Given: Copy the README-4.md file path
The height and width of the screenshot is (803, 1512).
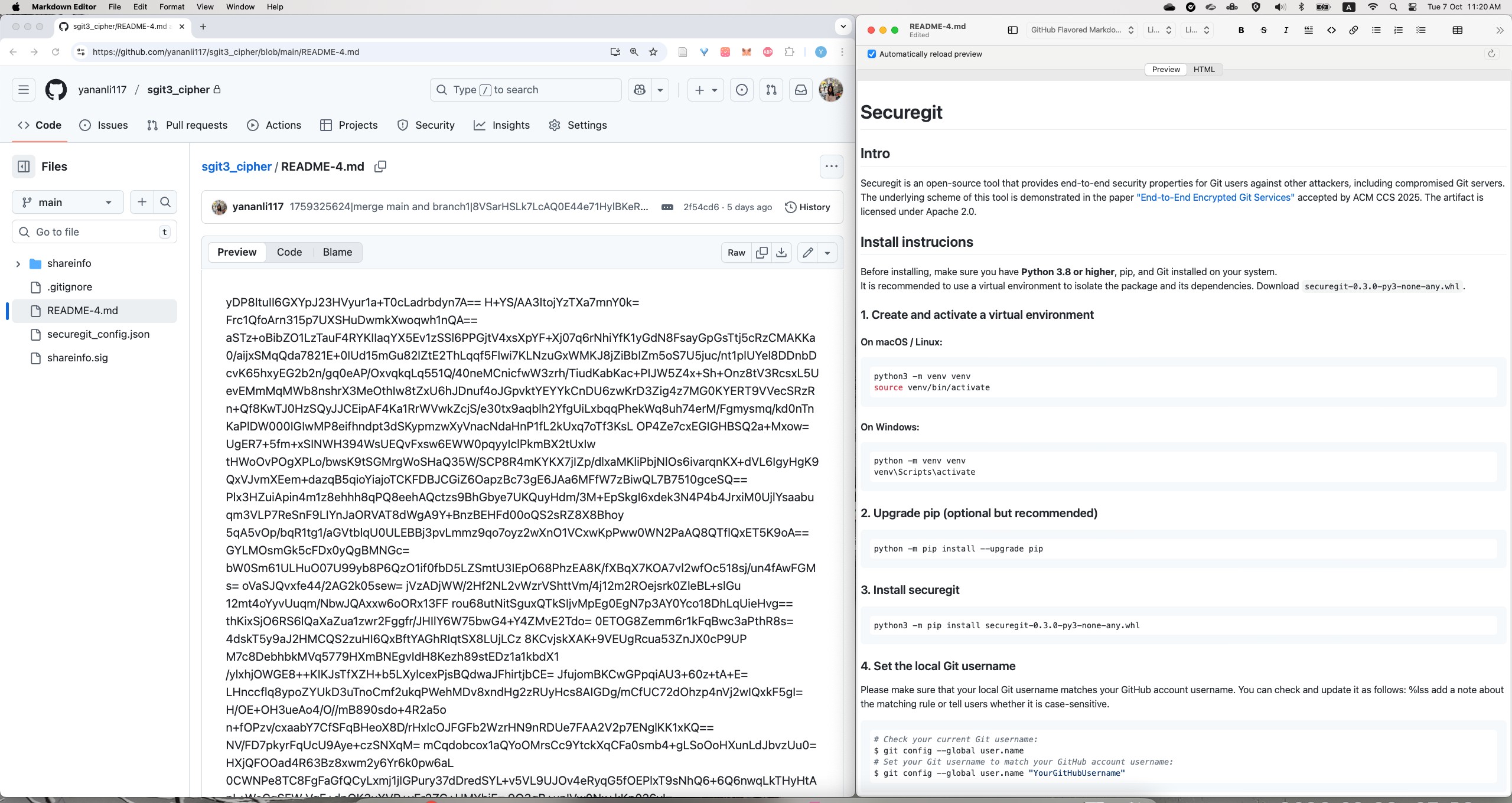Looking at the screenshot, I should [380, 167].
